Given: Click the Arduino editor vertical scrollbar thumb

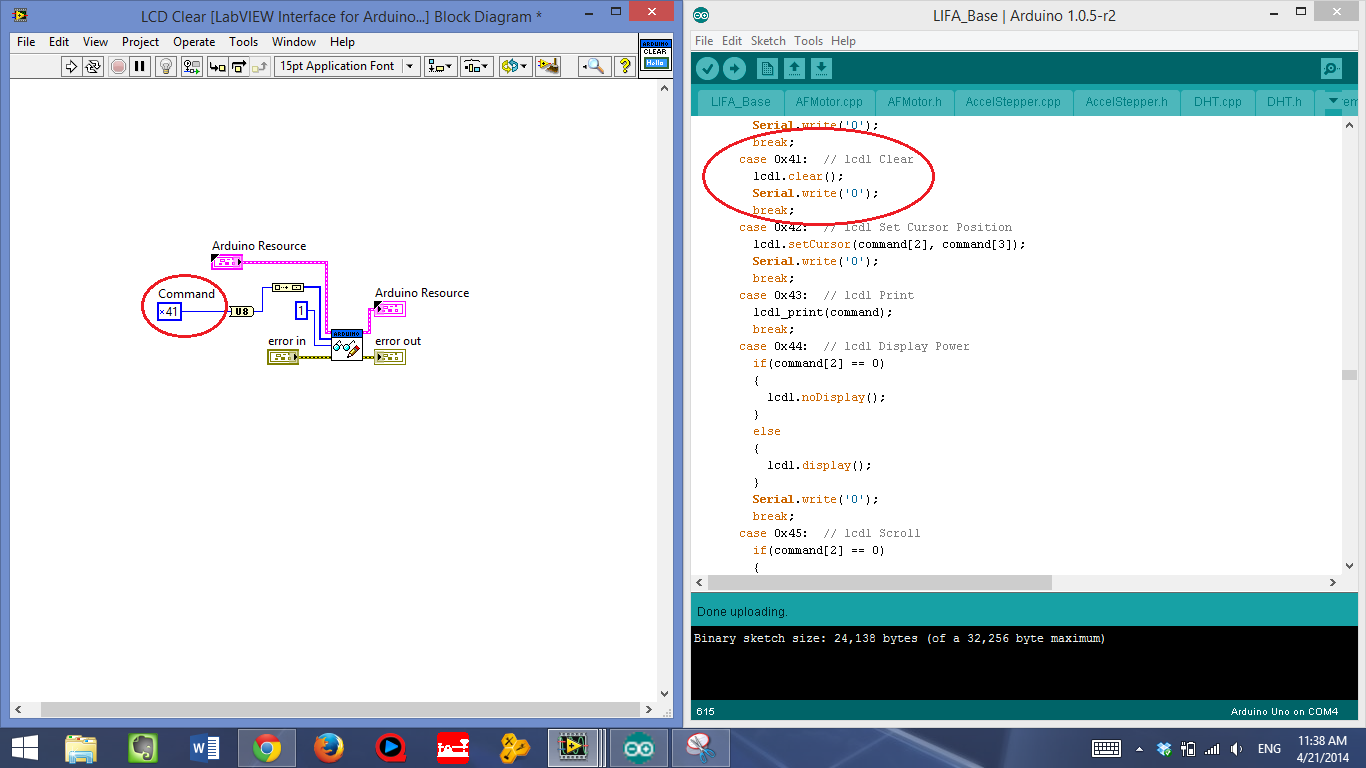Looking at the screenshot, I should click(1349, 375).
